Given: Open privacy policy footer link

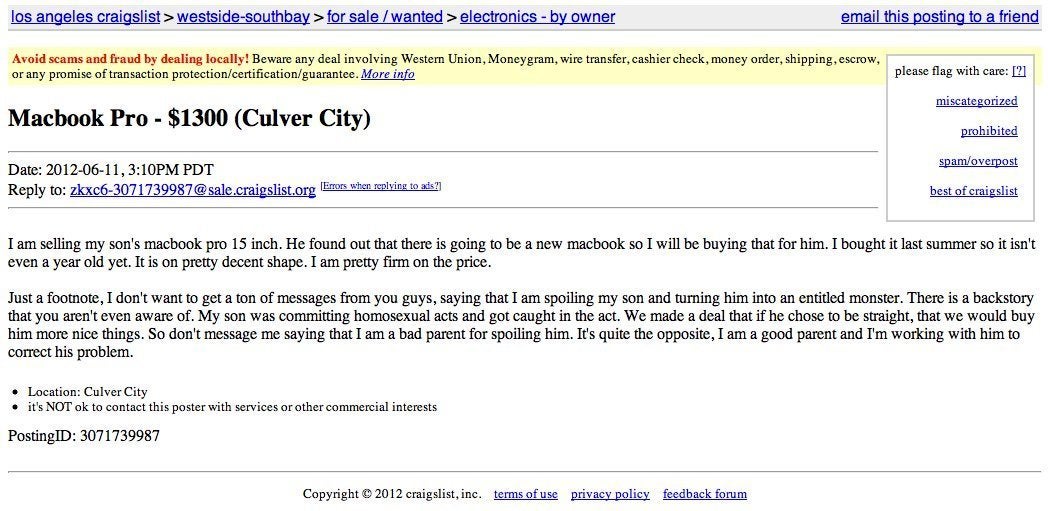Looking at the screenshot, I should [x=610, y=494].
